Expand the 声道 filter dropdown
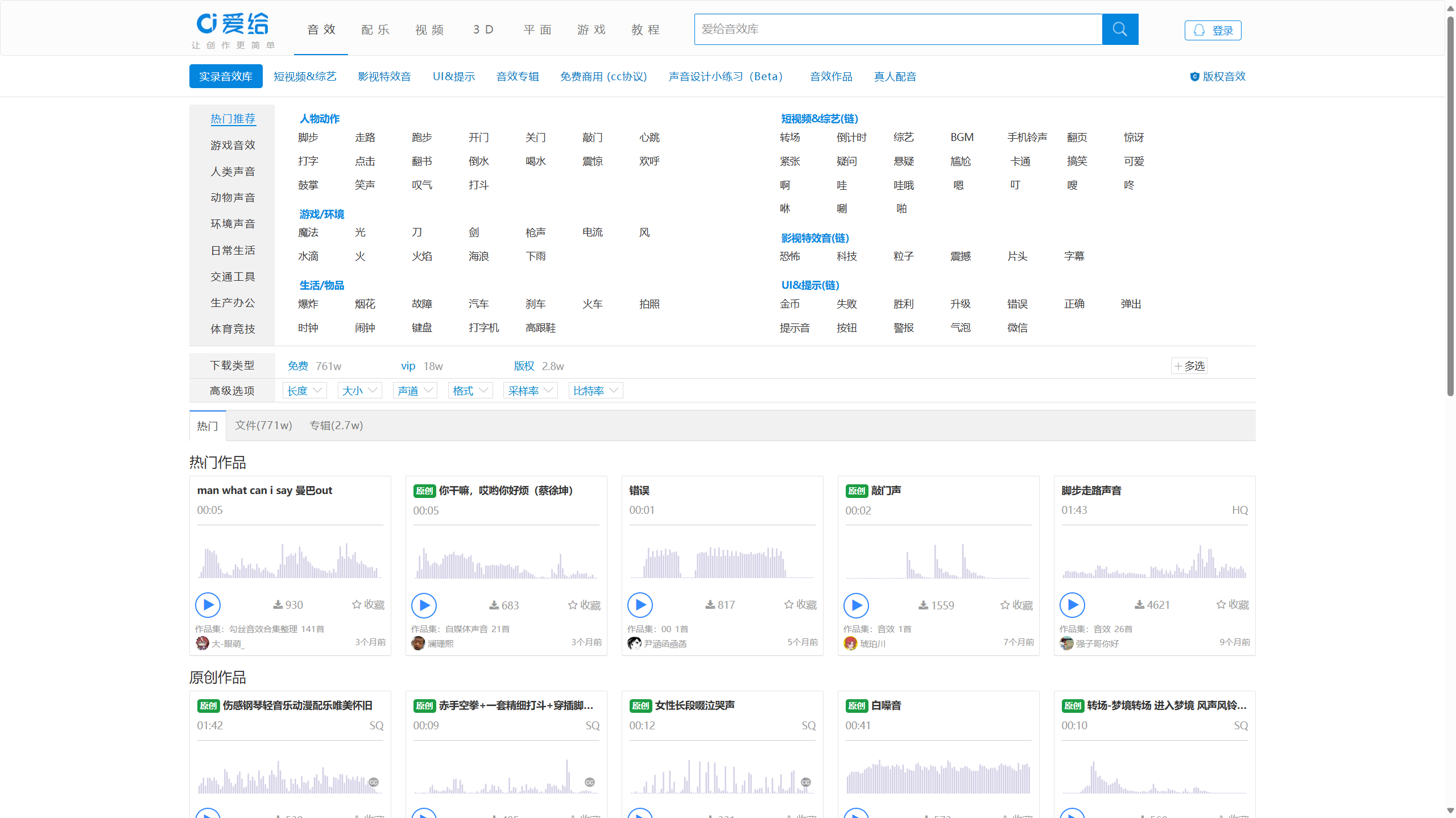Viewport: 1456px width, 818px height. click(415, 391)
